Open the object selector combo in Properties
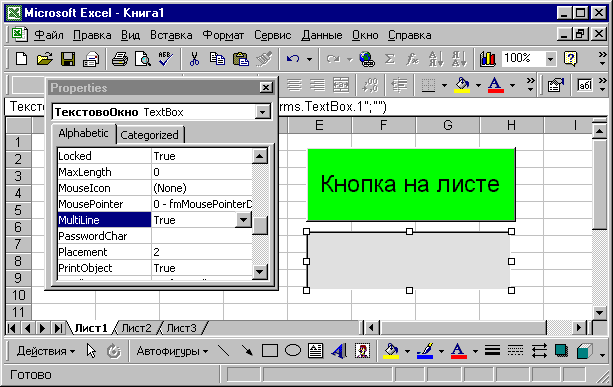The height and width of the screenshot is (387, 613). [x=262, y=112]
